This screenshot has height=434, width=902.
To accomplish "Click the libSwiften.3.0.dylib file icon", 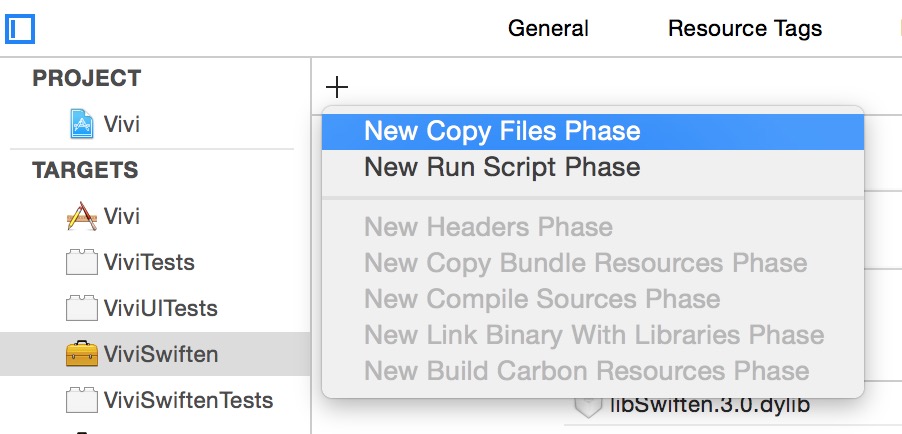I will 587,406.
